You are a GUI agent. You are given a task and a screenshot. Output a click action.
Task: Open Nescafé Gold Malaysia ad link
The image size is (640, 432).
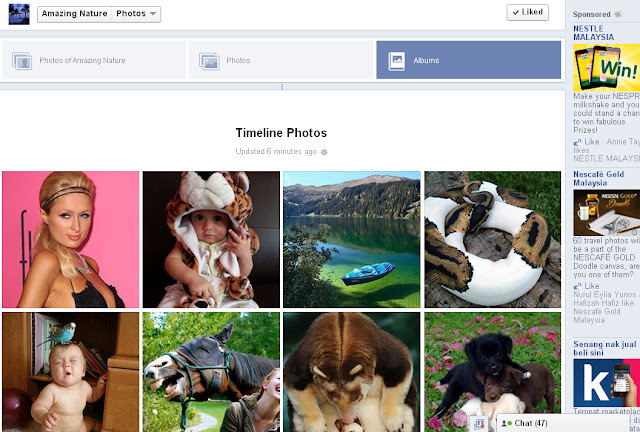coord(598,178)
